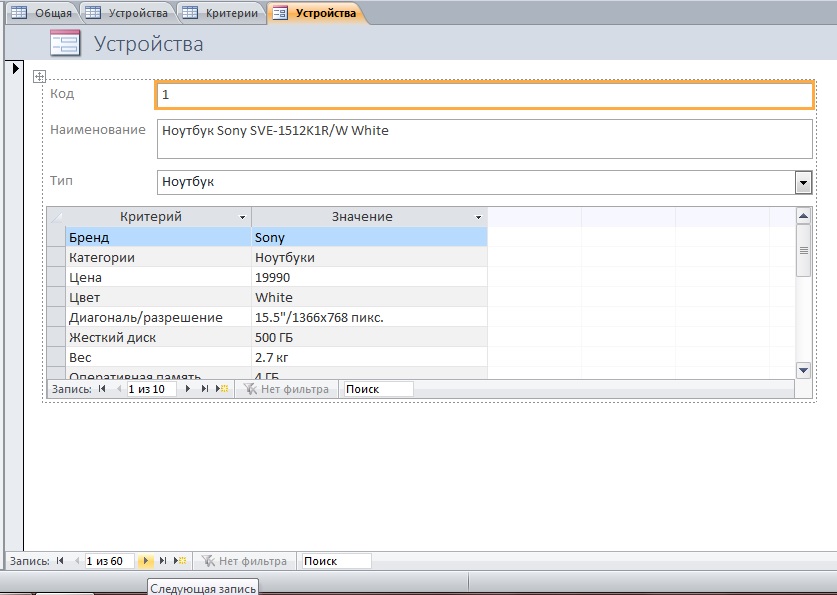Click the 19990 value cell
Viewport: 837px width, 595px height.
(369, 277)
